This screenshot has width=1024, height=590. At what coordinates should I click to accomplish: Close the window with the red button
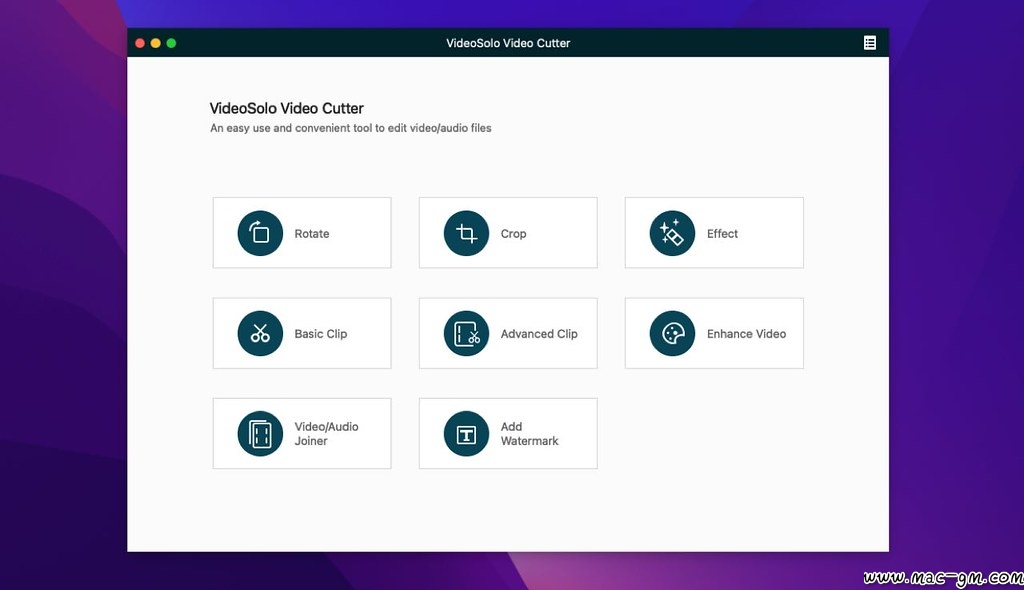point(140,43)
